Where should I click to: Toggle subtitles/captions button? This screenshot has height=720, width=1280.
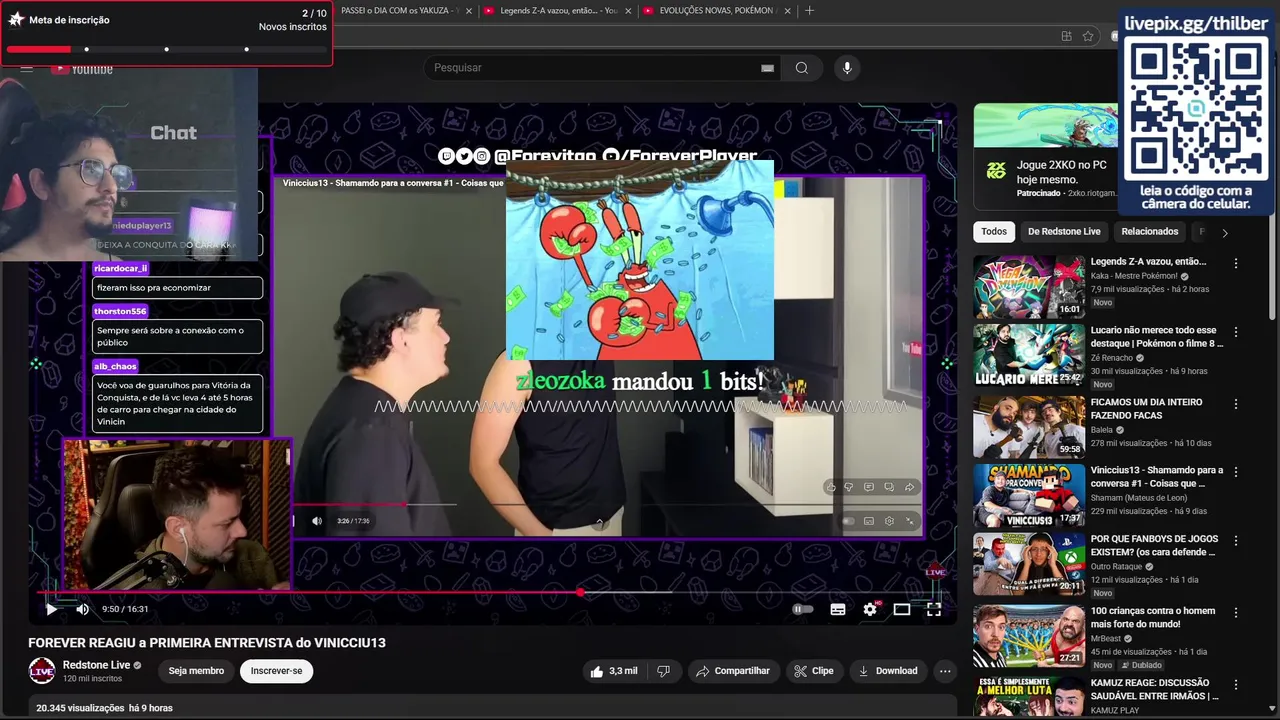tap(838, 609)
